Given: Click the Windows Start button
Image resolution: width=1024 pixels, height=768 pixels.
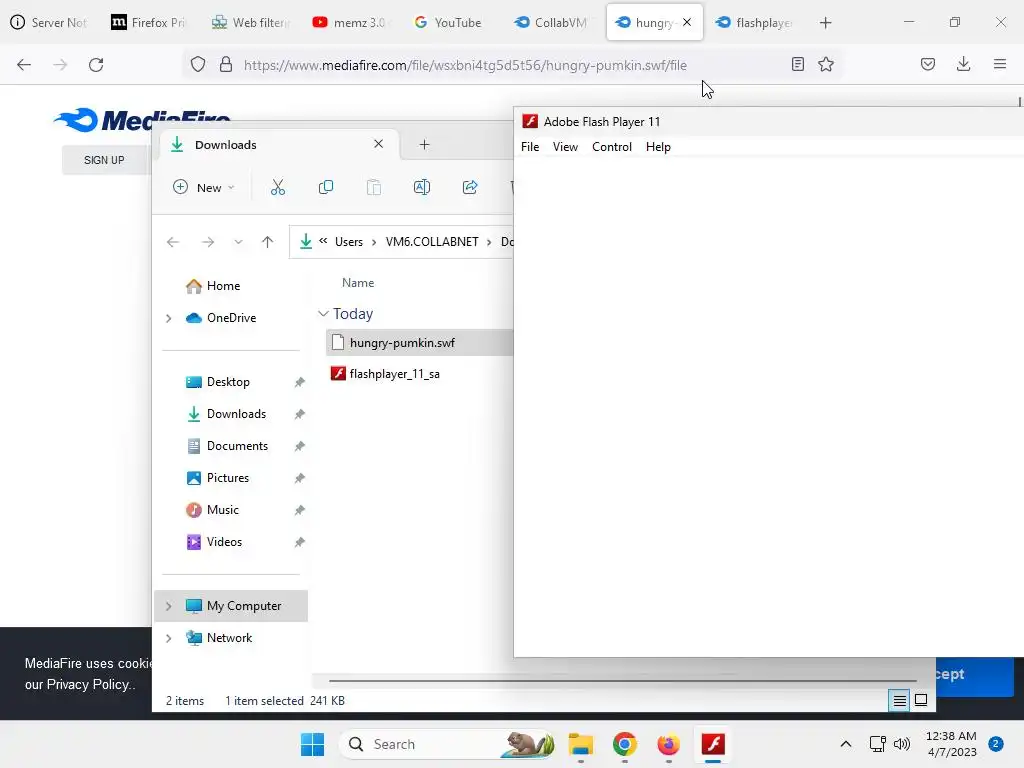Looking at the screenshot, I should click(312, 744).
